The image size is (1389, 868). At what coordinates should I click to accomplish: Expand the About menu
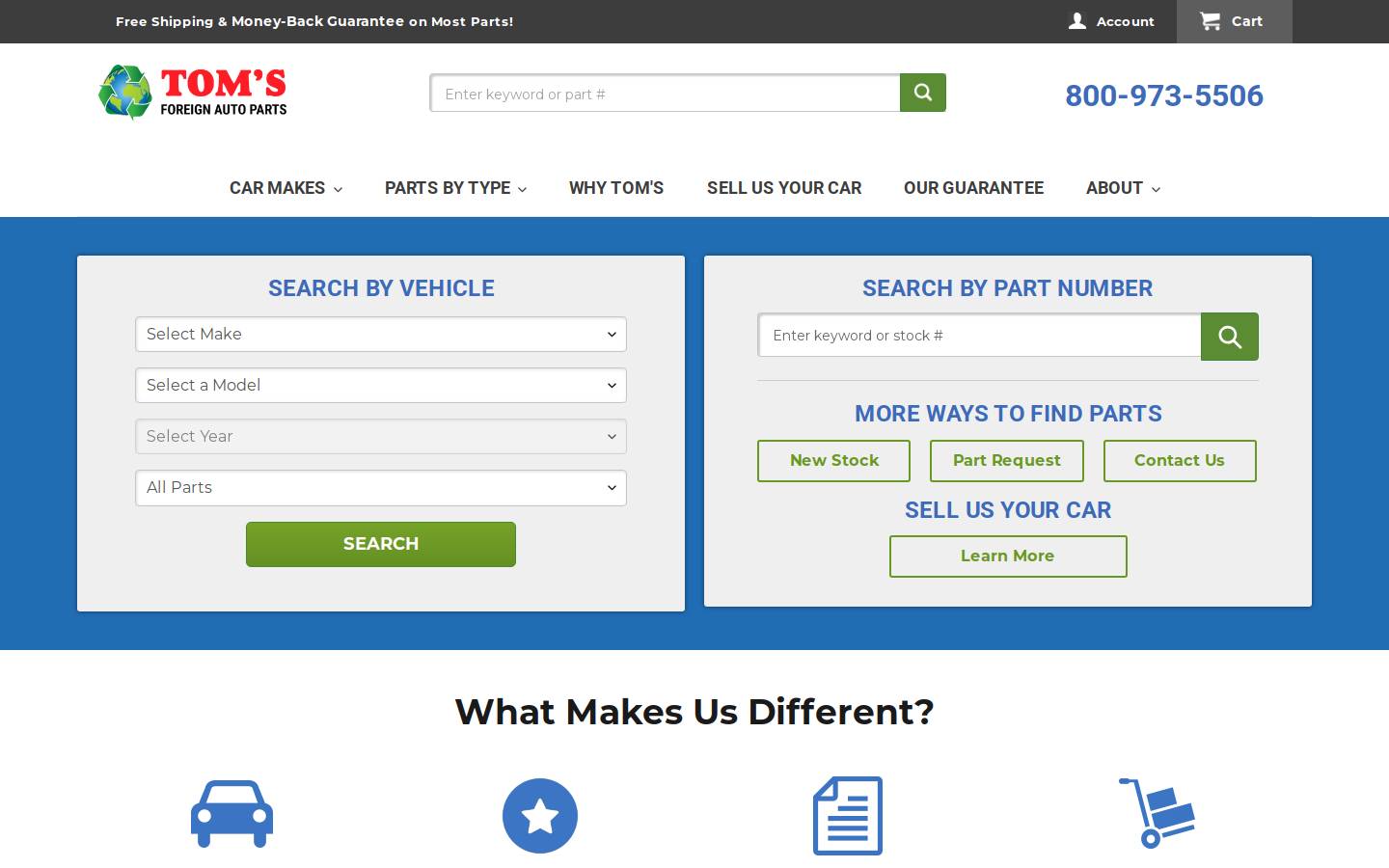[1123, 188]
